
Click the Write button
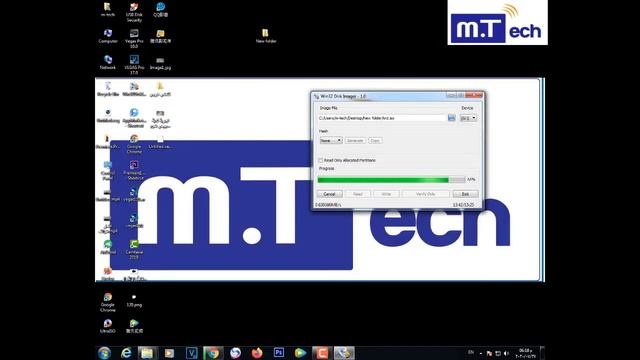click(386, 194)
